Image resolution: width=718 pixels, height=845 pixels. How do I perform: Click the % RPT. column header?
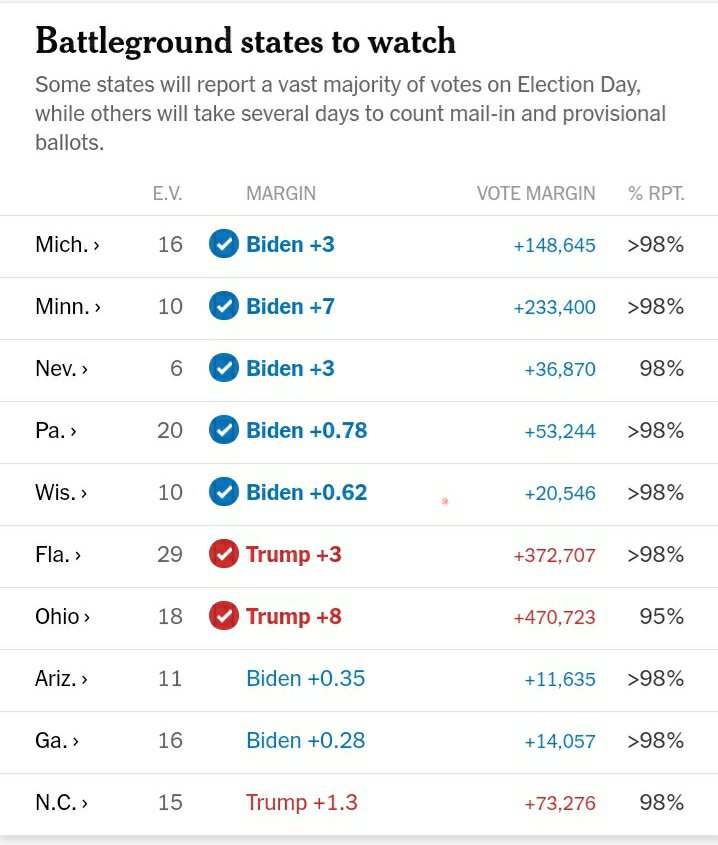pos(656,194)
